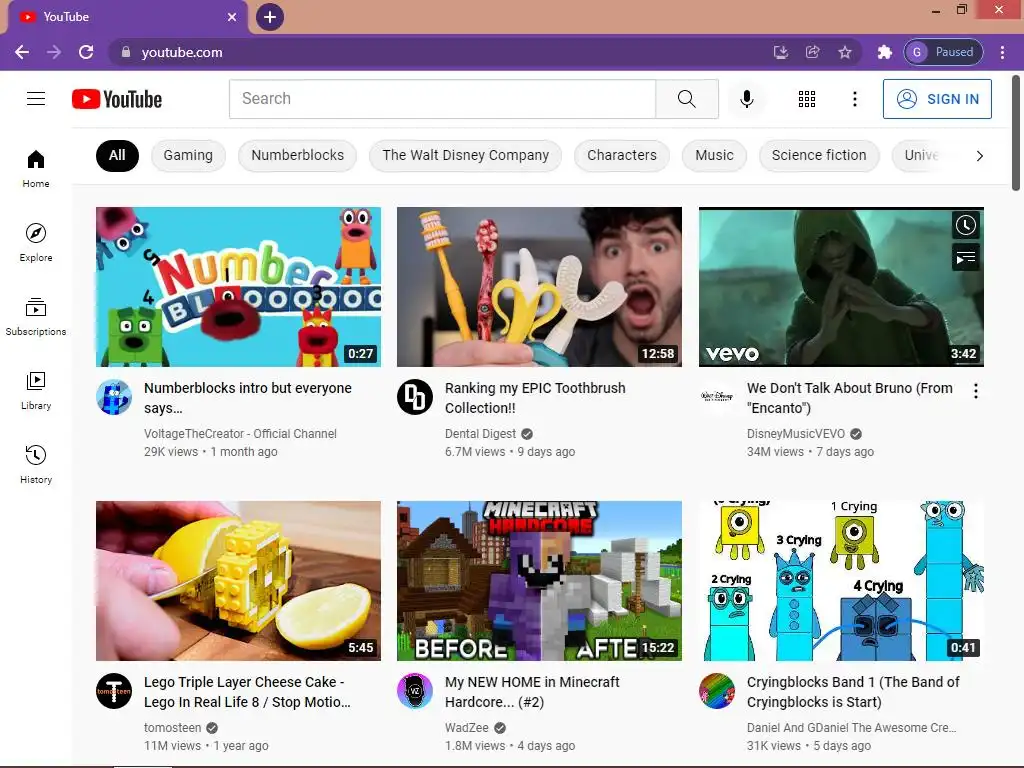Image resolution: width=1024 pixels, height=768 pixels.
Task: Click the share page icon in address bar
Action: 812,52
